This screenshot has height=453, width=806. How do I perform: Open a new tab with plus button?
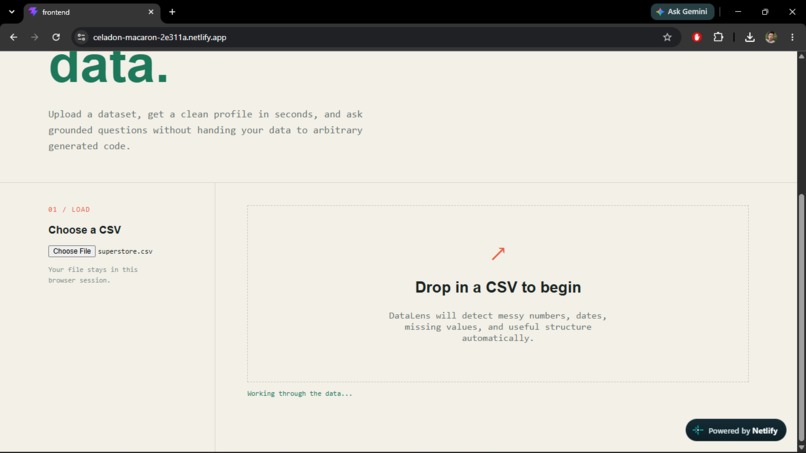tap(172, 12)
